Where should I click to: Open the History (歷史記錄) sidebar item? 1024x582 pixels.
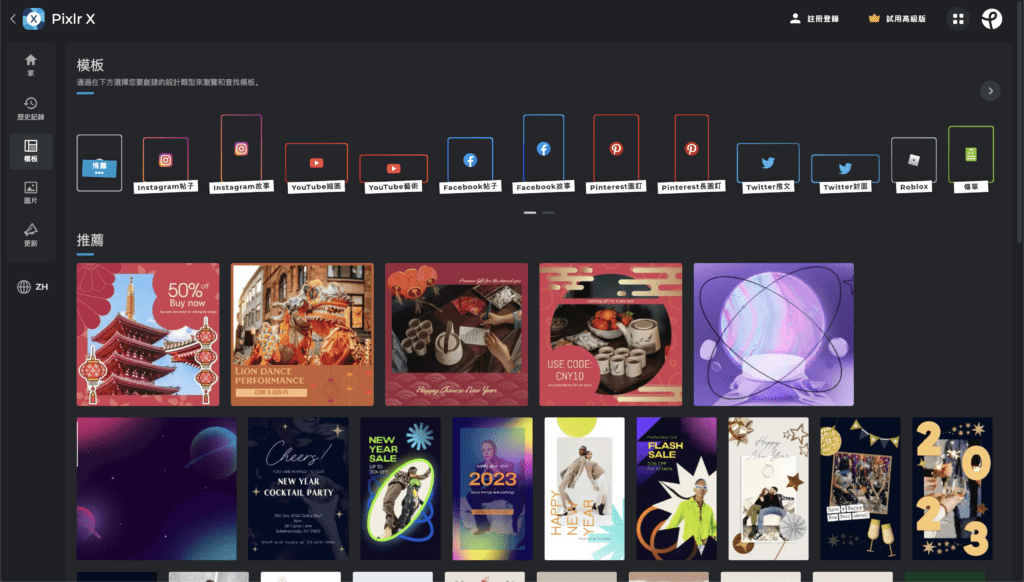point(31,108)
